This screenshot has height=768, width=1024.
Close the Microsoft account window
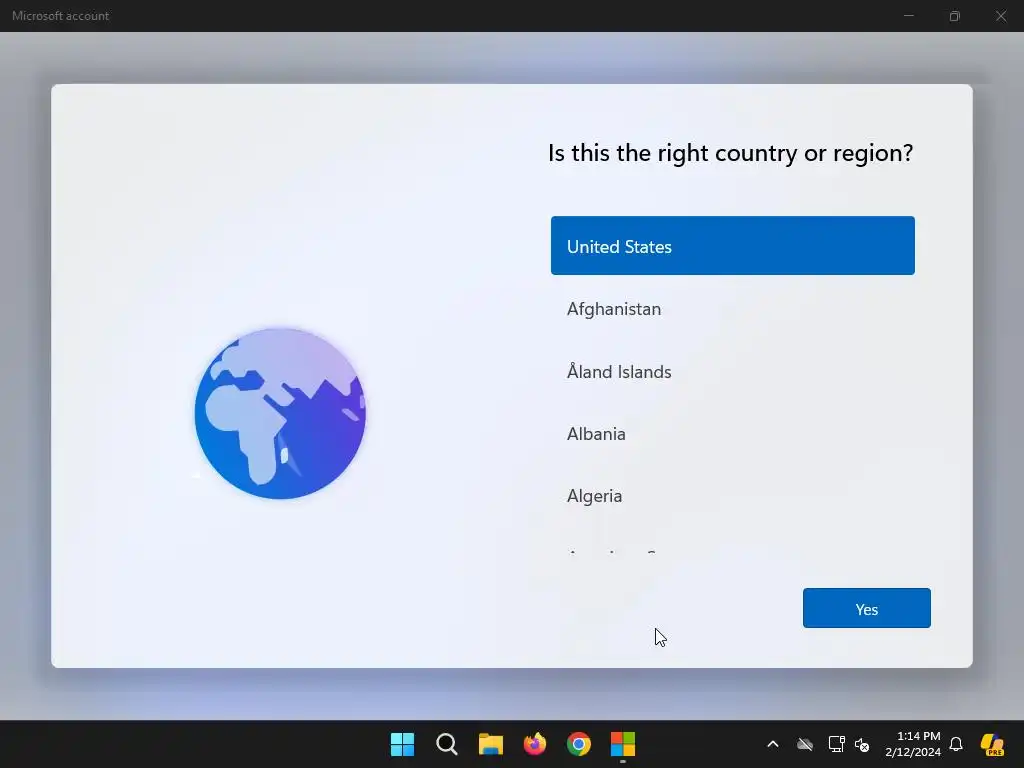(x=1000, y=16)
